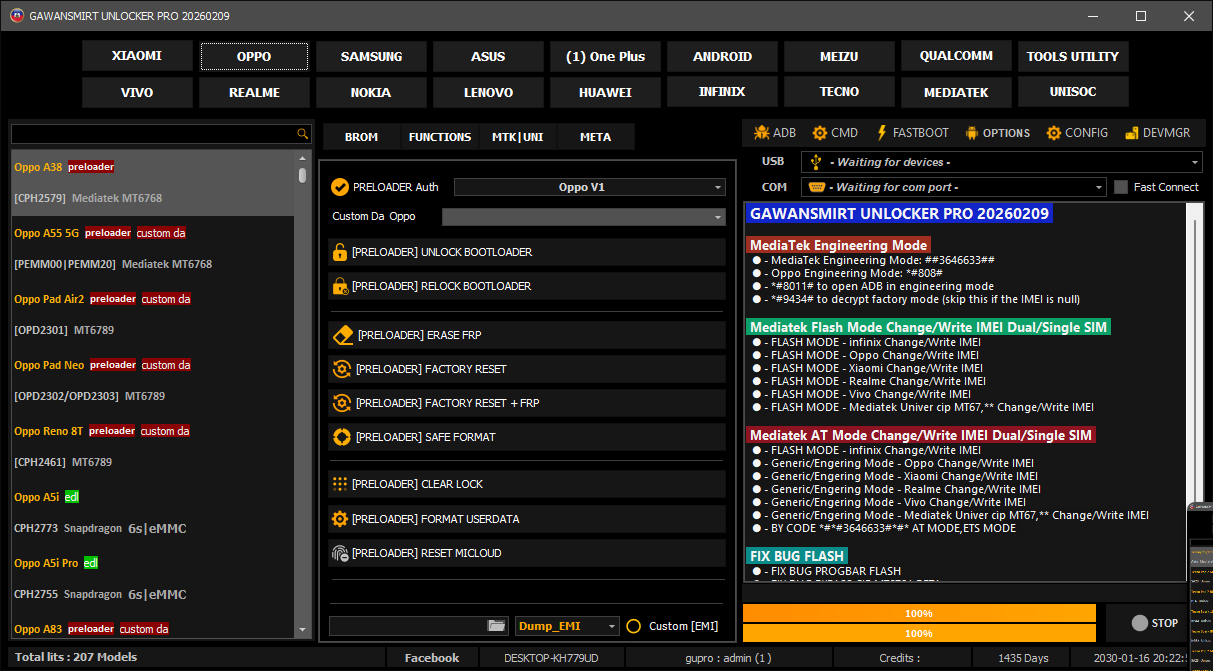Enable the Fast Connect checkbox
The image size is (1213, 671).
(x=1121, y=187)
